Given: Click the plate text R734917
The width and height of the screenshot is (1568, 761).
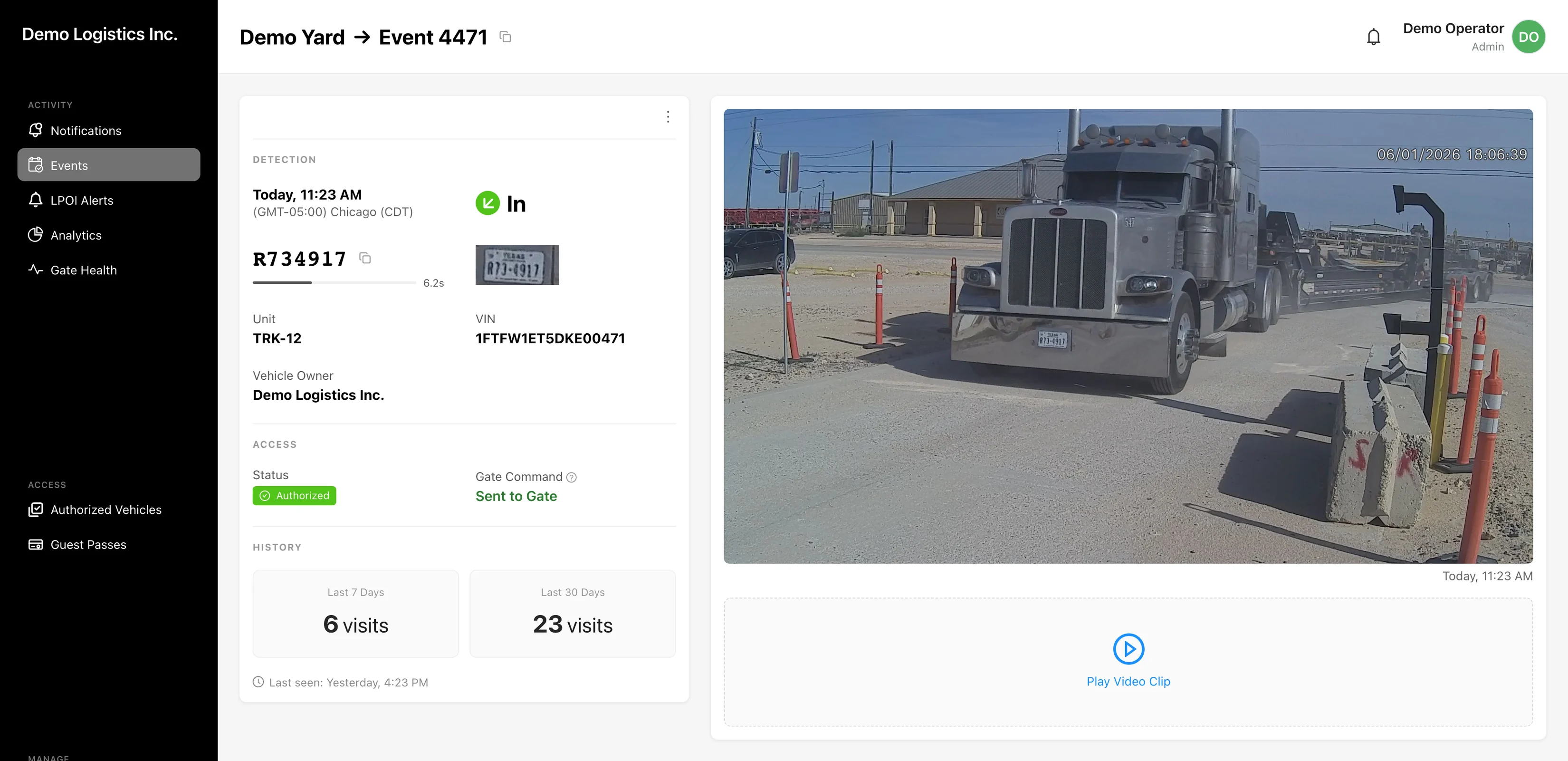Looking at the screenshot, I should [299, 259].
